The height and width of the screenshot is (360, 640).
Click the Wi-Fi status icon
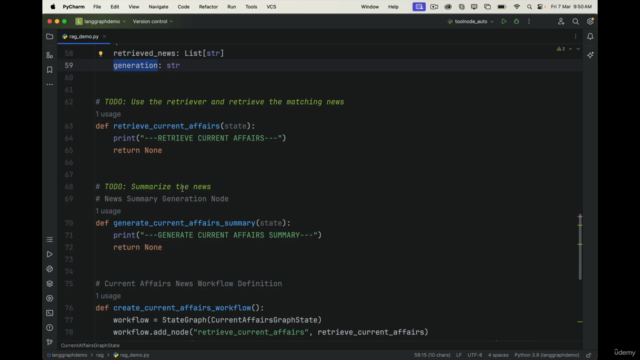click(x=517, y=7)
